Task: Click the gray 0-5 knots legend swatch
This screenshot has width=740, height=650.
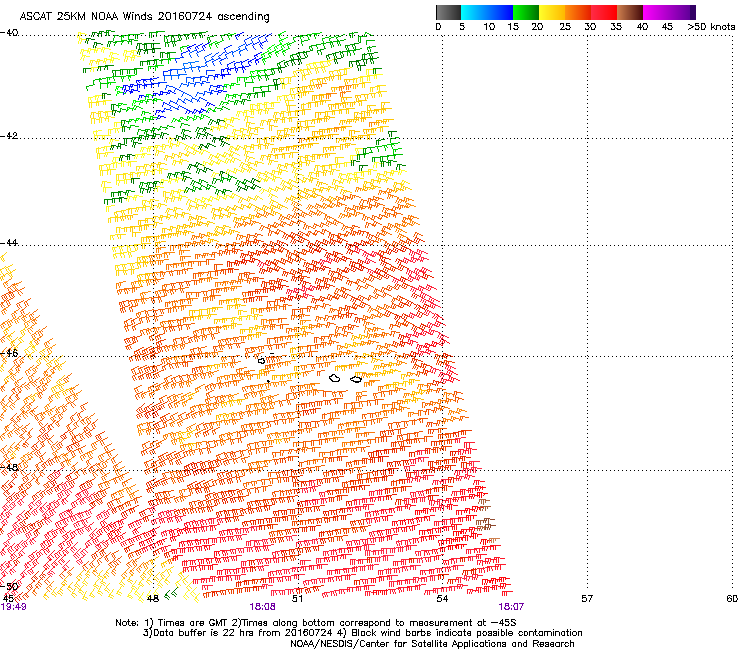Action: (448, 12)
